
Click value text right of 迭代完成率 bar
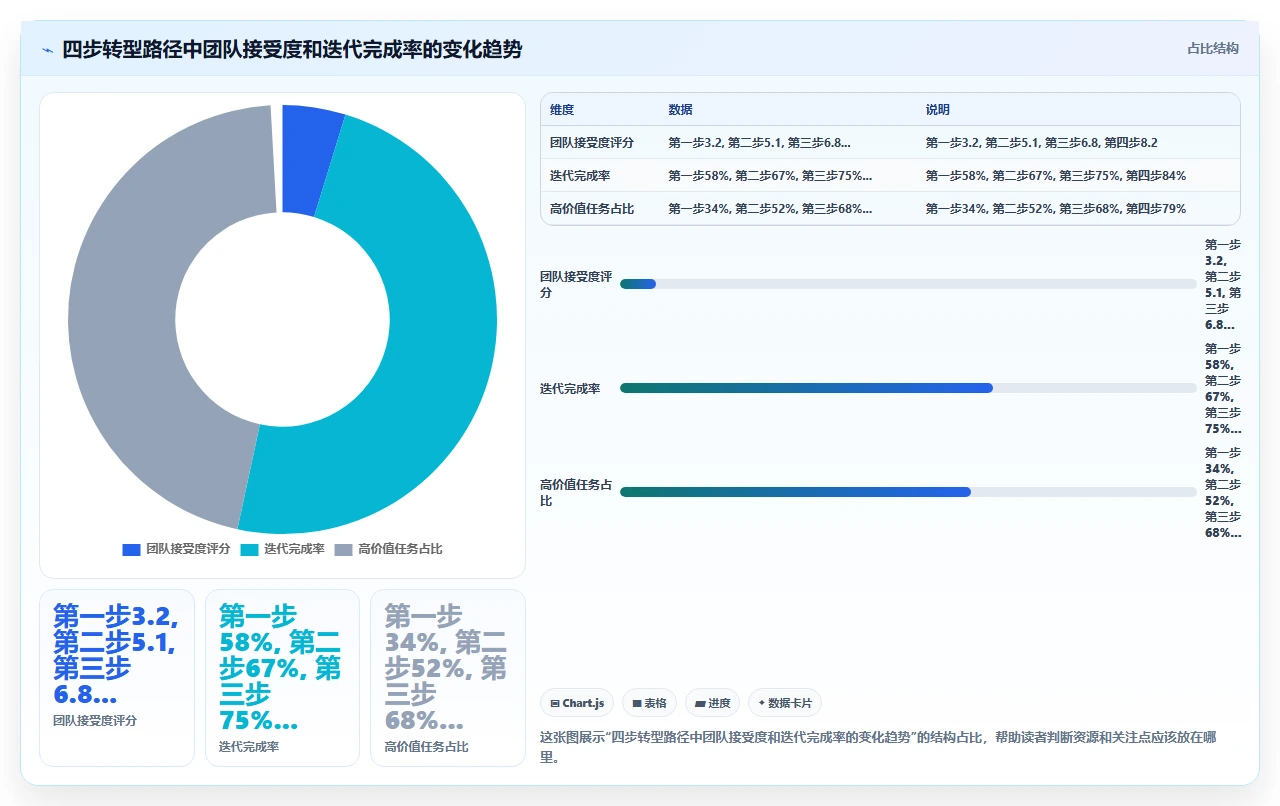point(1223,388)
